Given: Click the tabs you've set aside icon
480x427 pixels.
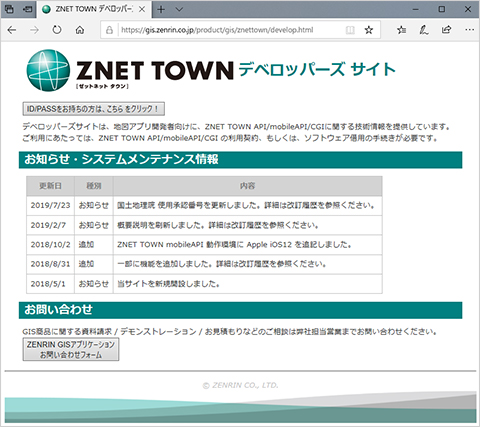Looking at the screenshot, I should click(9, 9).
